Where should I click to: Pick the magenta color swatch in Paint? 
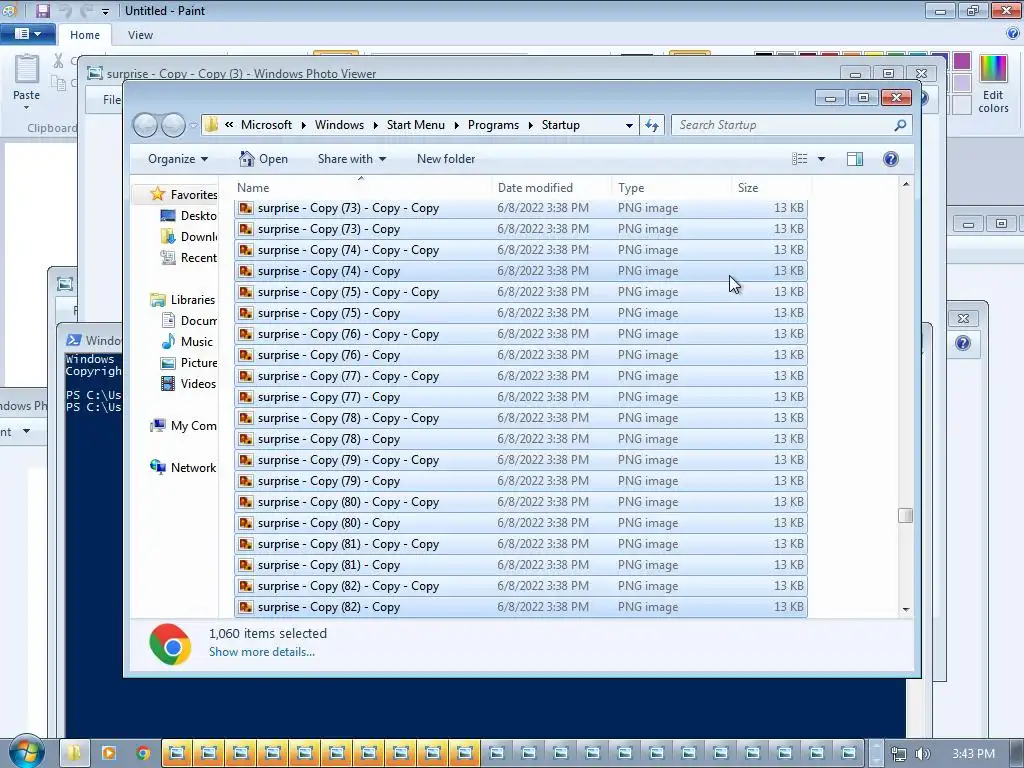pos(961,61)
